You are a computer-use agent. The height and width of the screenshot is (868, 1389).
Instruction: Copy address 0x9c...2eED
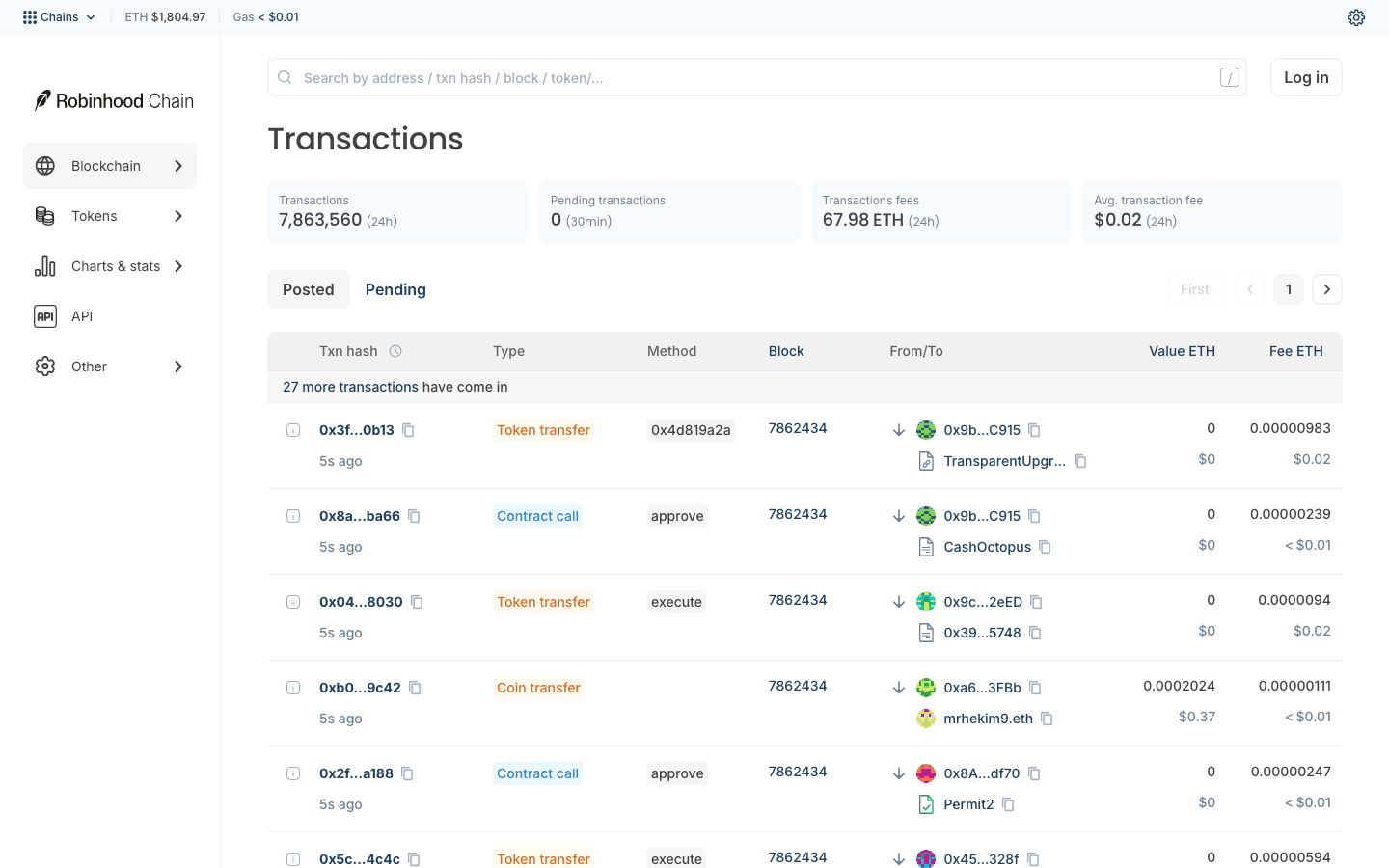[x=1036, y=602]
